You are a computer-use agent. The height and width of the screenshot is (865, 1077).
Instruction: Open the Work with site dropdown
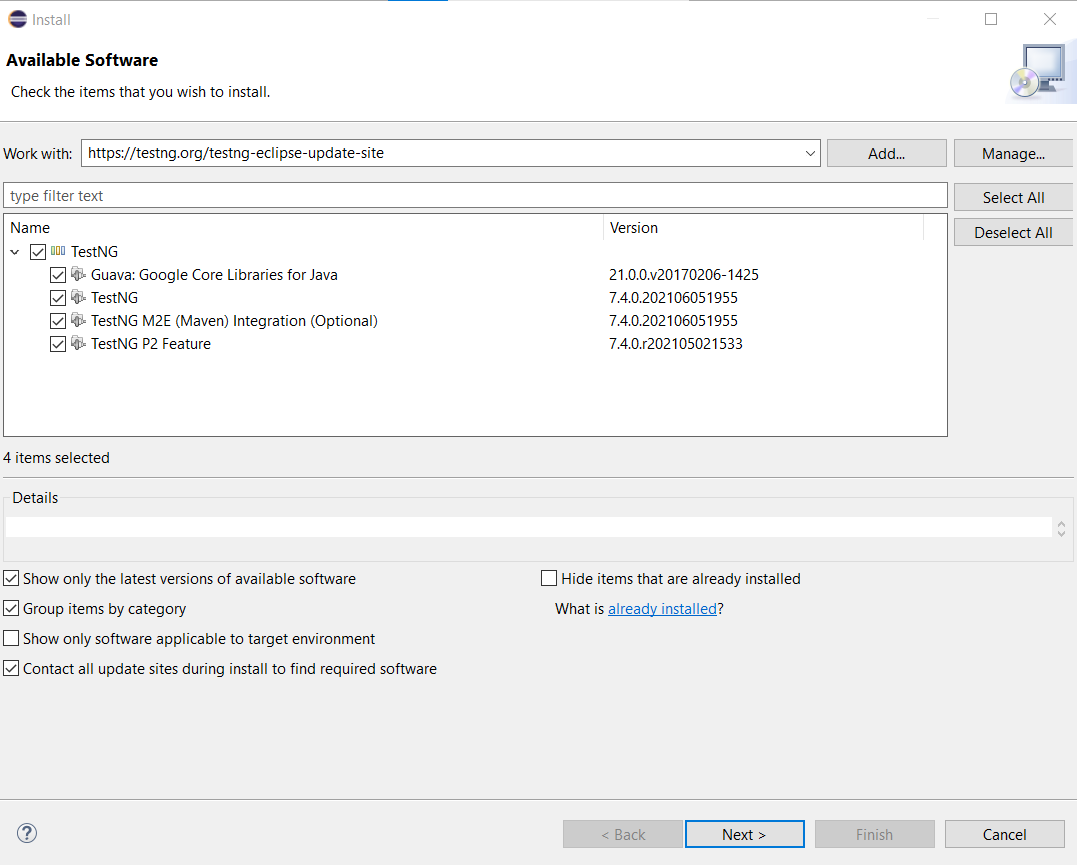pos(810,153)
